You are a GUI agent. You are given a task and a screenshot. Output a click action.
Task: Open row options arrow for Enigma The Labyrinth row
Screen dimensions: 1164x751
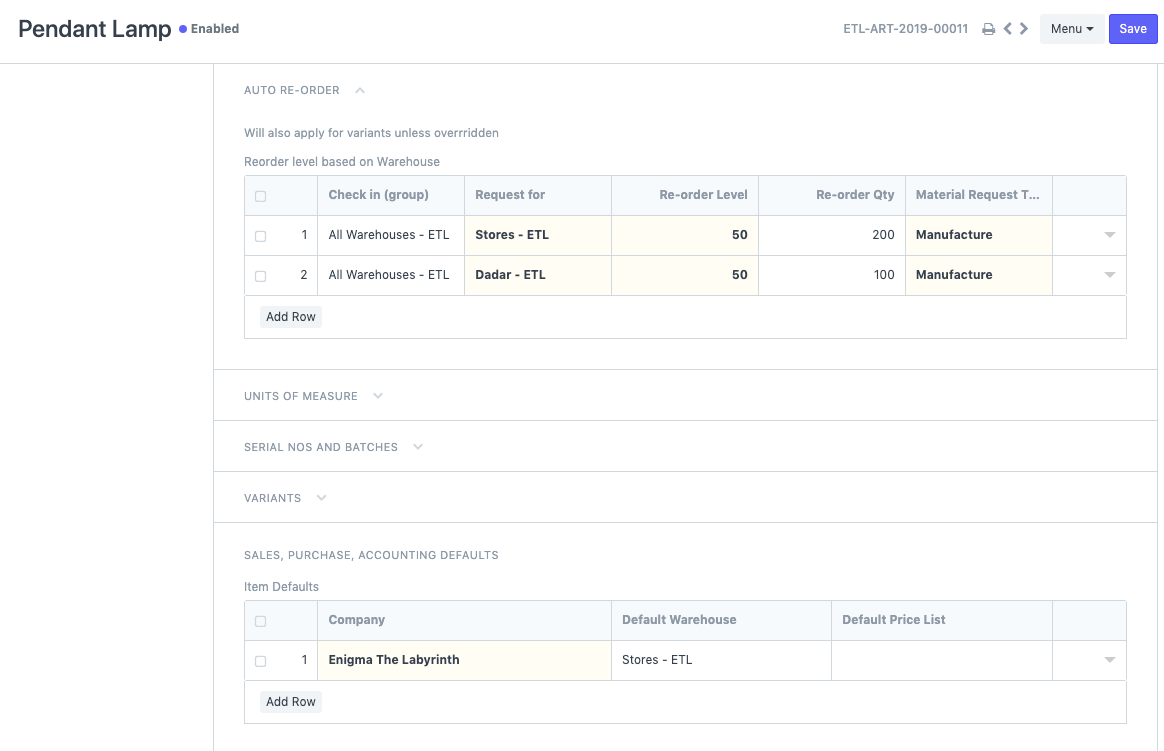(1109, 660)
